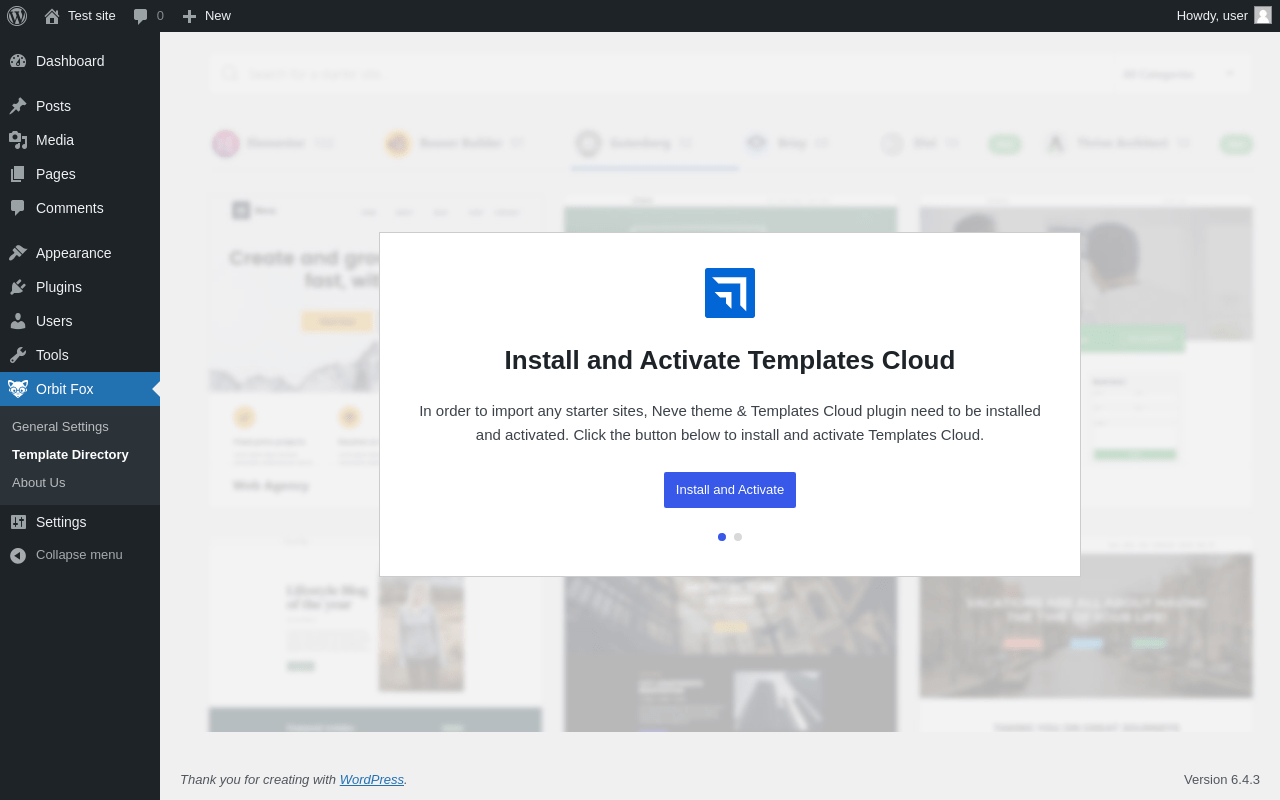Open General Settings submenu item
Screen dimensions: 1280x800
[x=60, y=427]
